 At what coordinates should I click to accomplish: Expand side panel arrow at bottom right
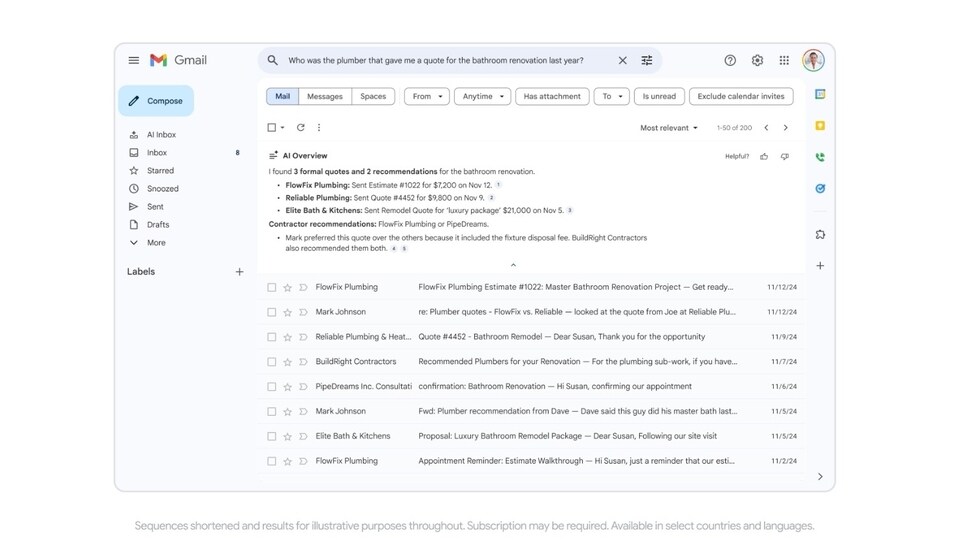pyautogui.click(x=820, y=476)
